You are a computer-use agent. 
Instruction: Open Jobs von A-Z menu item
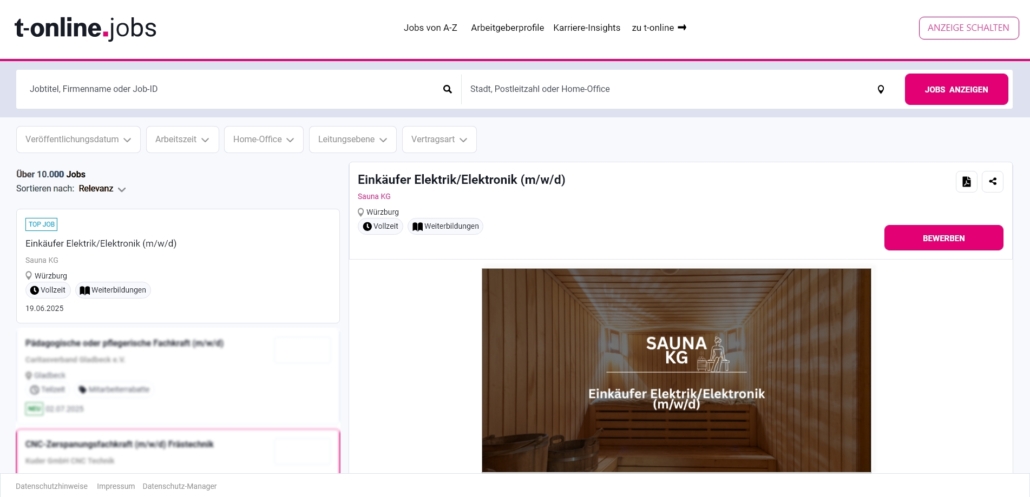pyautogui.click(x=430, y=28)
